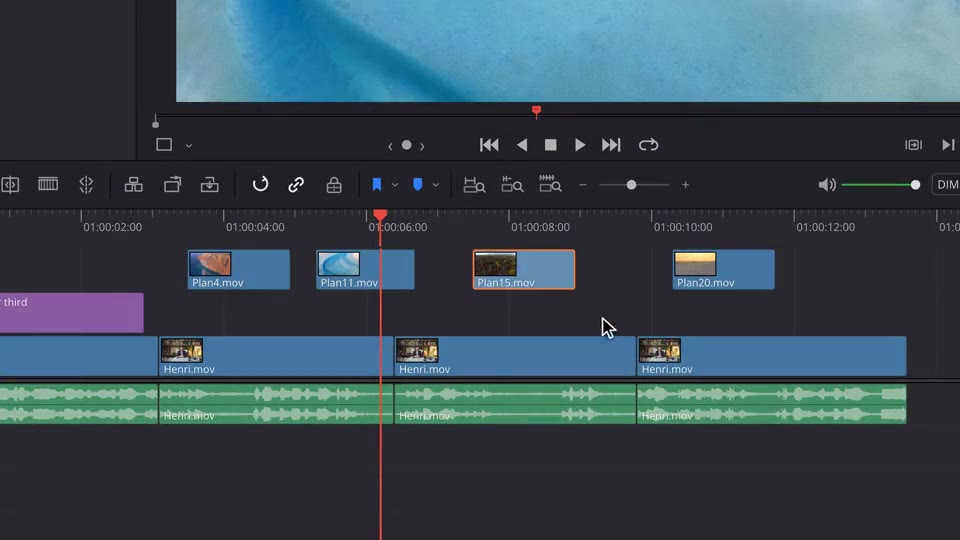Click match frame icon at viewer right

pos(913,145)
